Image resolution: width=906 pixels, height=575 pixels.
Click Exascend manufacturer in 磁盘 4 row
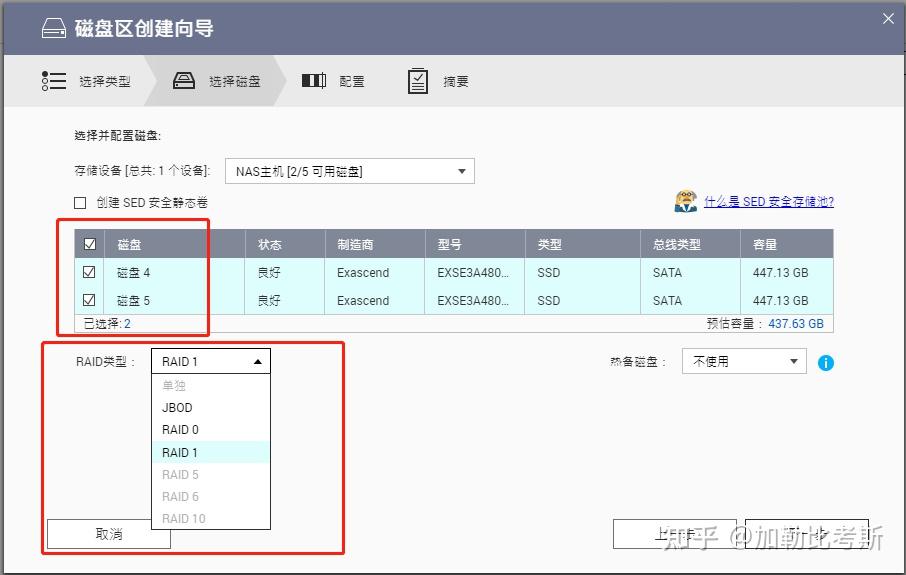coord(363,273)
